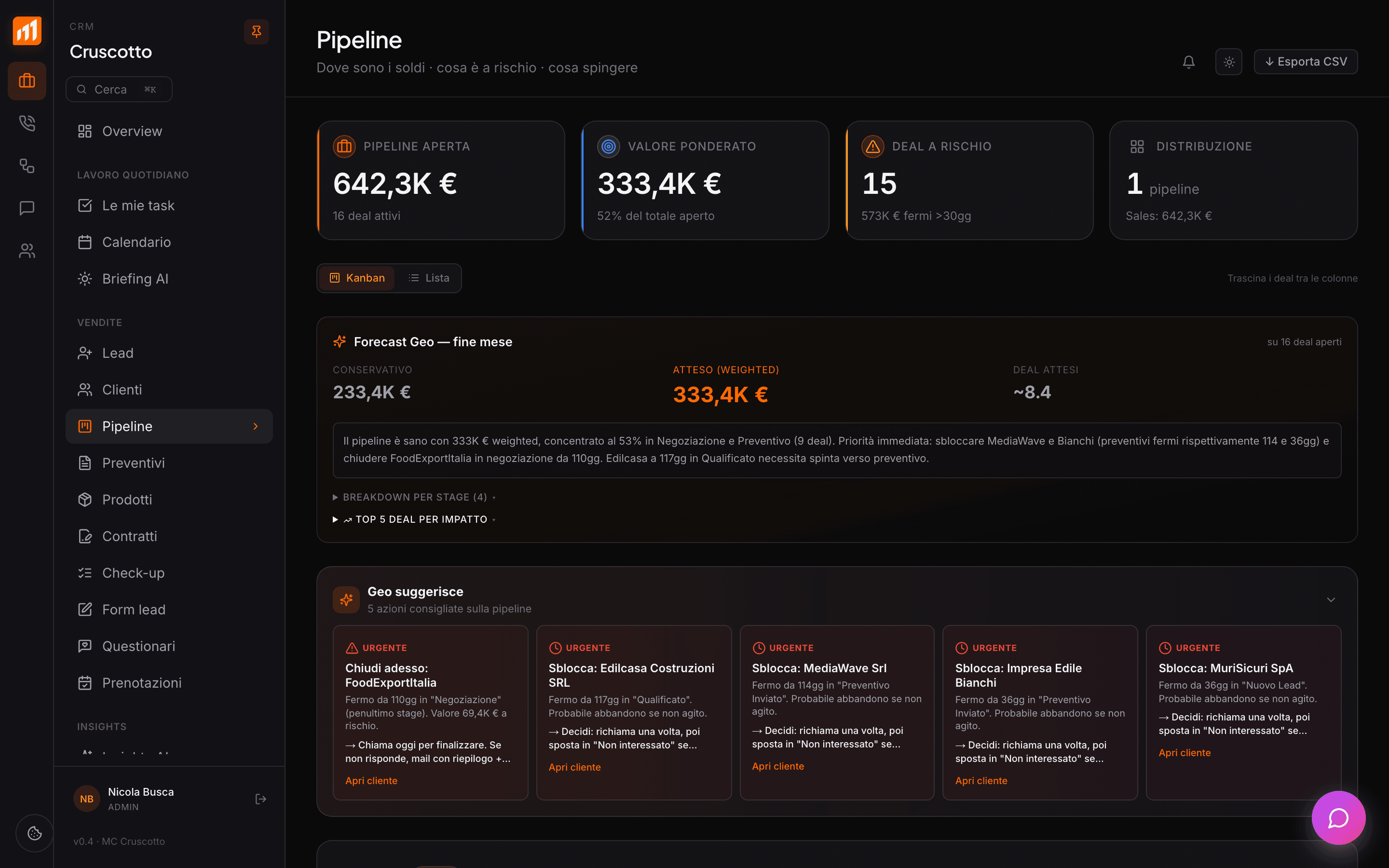Click the Valore Ponderato target icon
Screen dimensions: 1389x868
[x=608, y=147]
